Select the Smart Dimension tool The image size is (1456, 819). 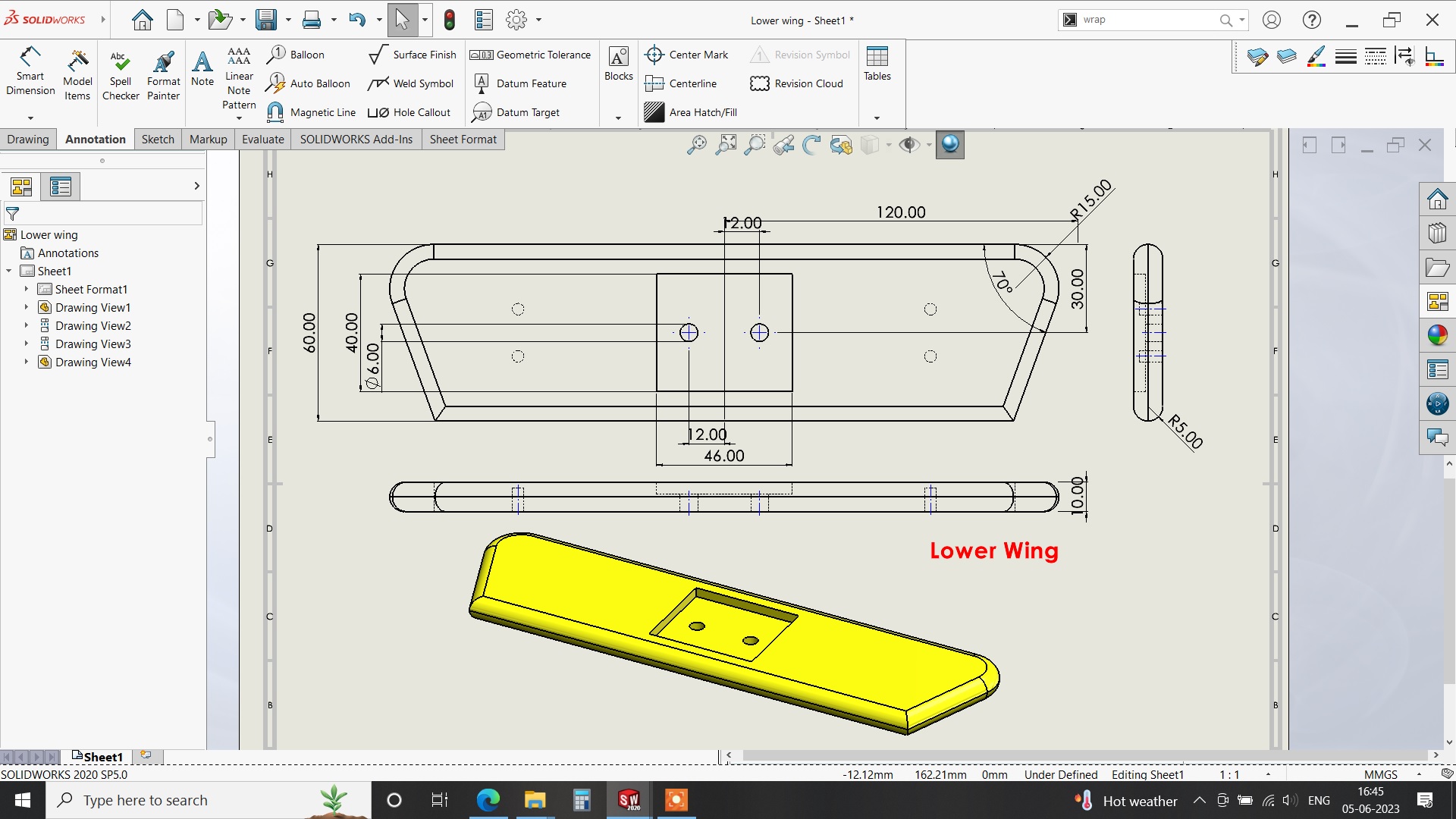[x=30, y=70]
